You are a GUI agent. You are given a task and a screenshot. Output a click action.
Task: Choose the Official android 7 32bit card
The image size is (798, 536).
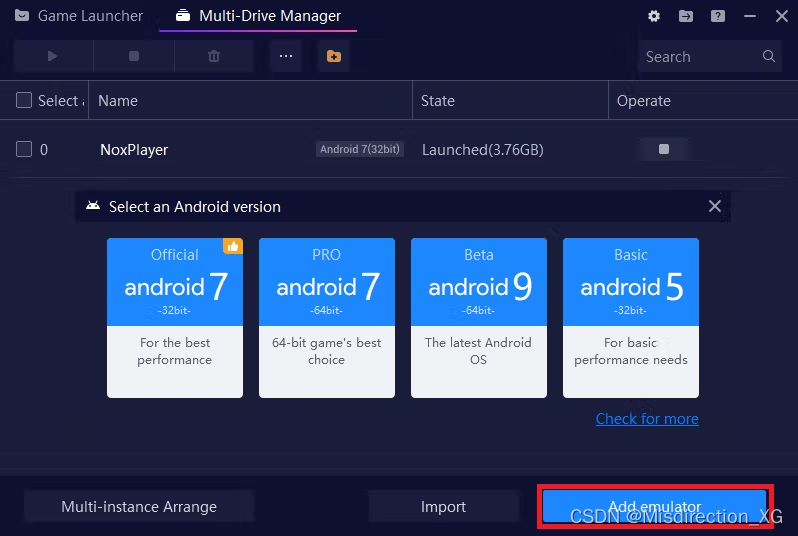click(175, 318)
